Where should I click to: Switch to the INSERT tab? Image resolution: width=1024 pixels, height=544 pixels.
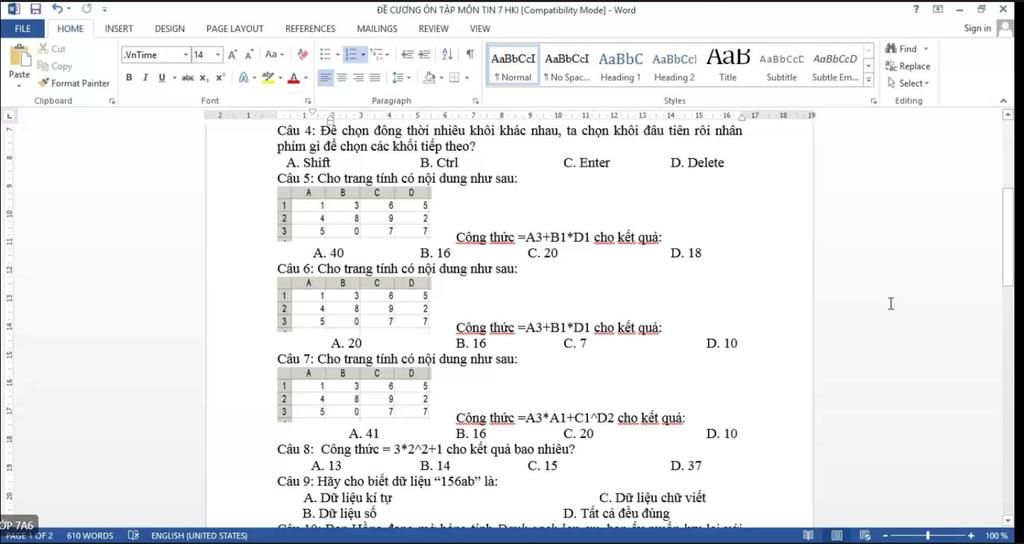[119, 29]
